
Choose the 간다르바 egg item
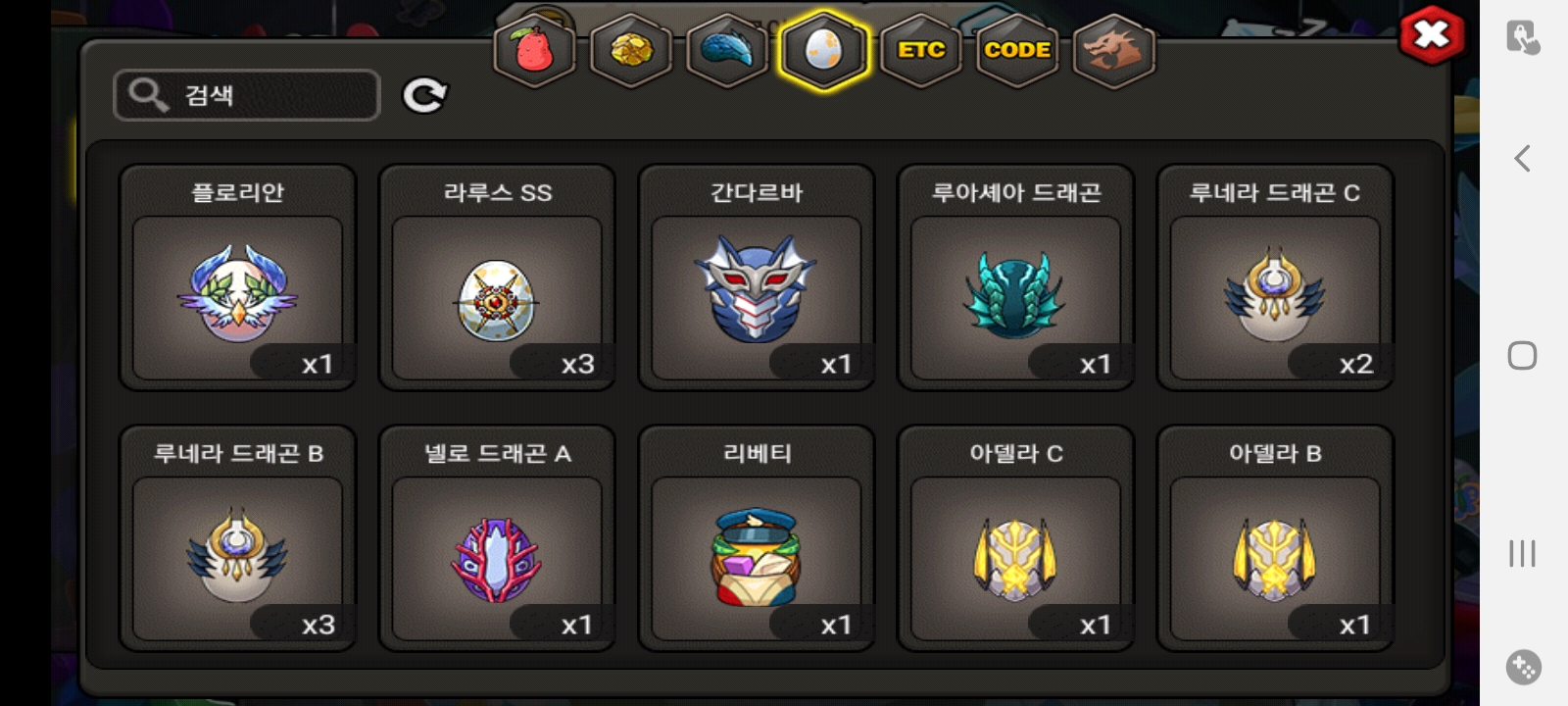[757, 277]
